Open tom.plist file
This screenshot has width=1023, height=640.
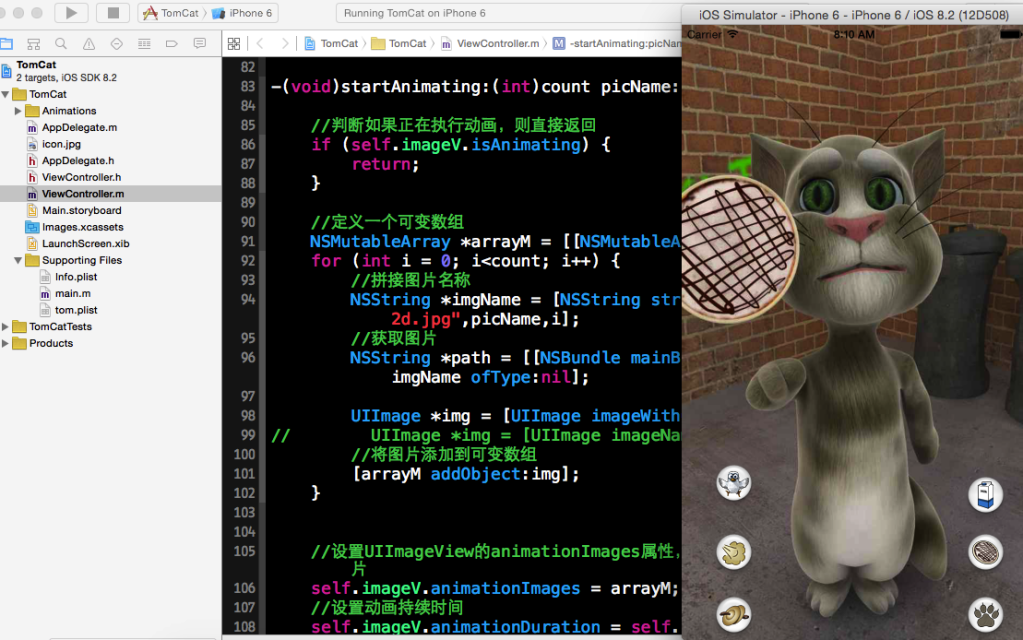pyautogui.click(x=76, y=310)
